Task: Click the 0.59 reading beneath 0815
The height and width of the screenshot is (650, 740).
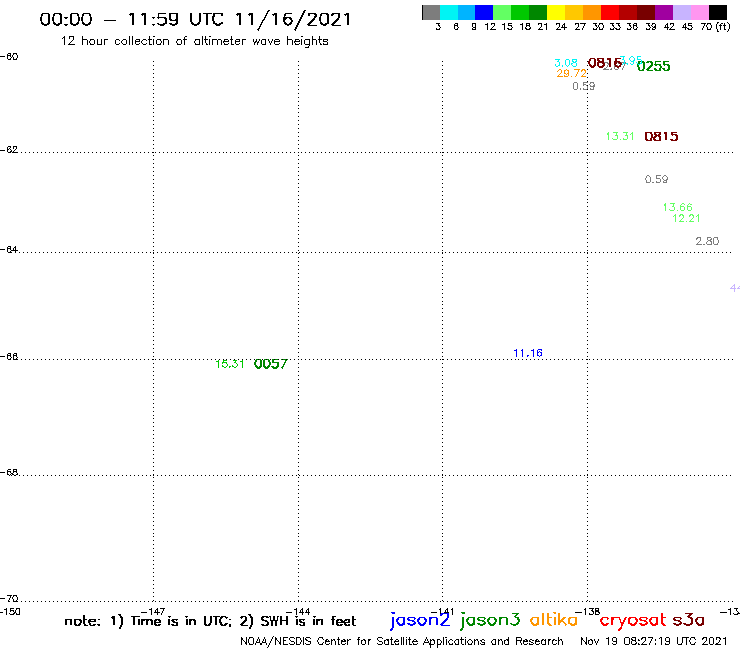Action: click(x=656, y=179)
